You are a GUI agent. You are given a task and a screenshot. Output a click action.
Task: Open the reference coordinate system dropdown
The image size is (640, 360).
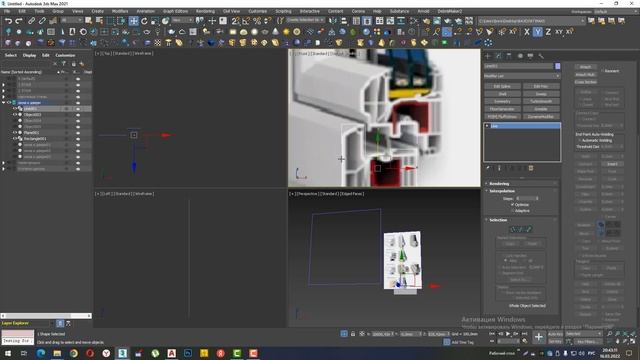[182, 20]
